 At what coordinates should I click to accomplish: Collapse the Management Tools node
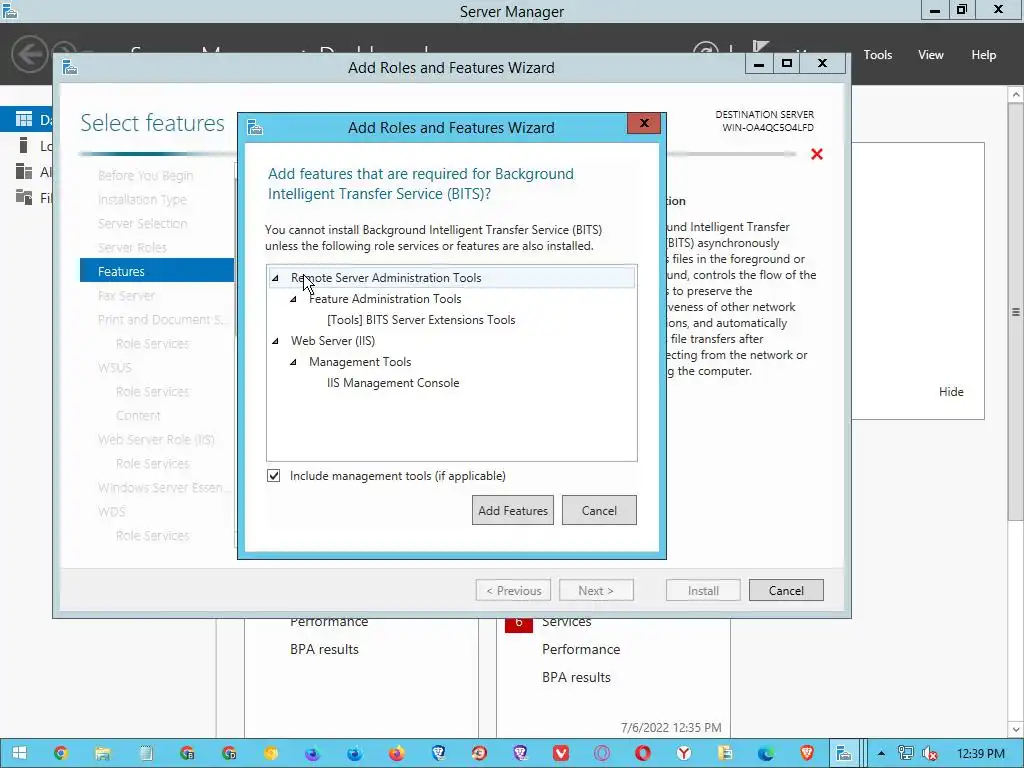tap(293, 362)
